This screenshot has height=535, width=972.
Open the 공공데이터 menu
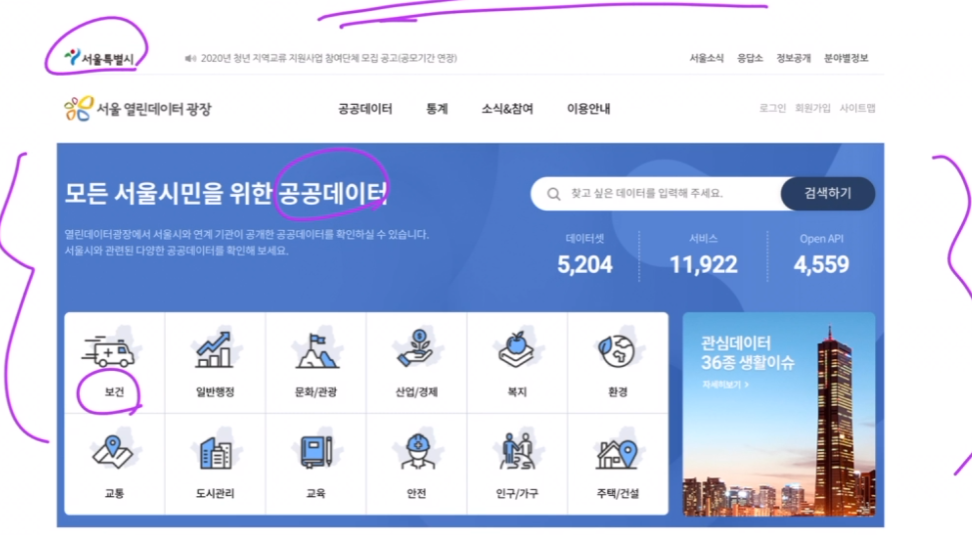(364, 108)
